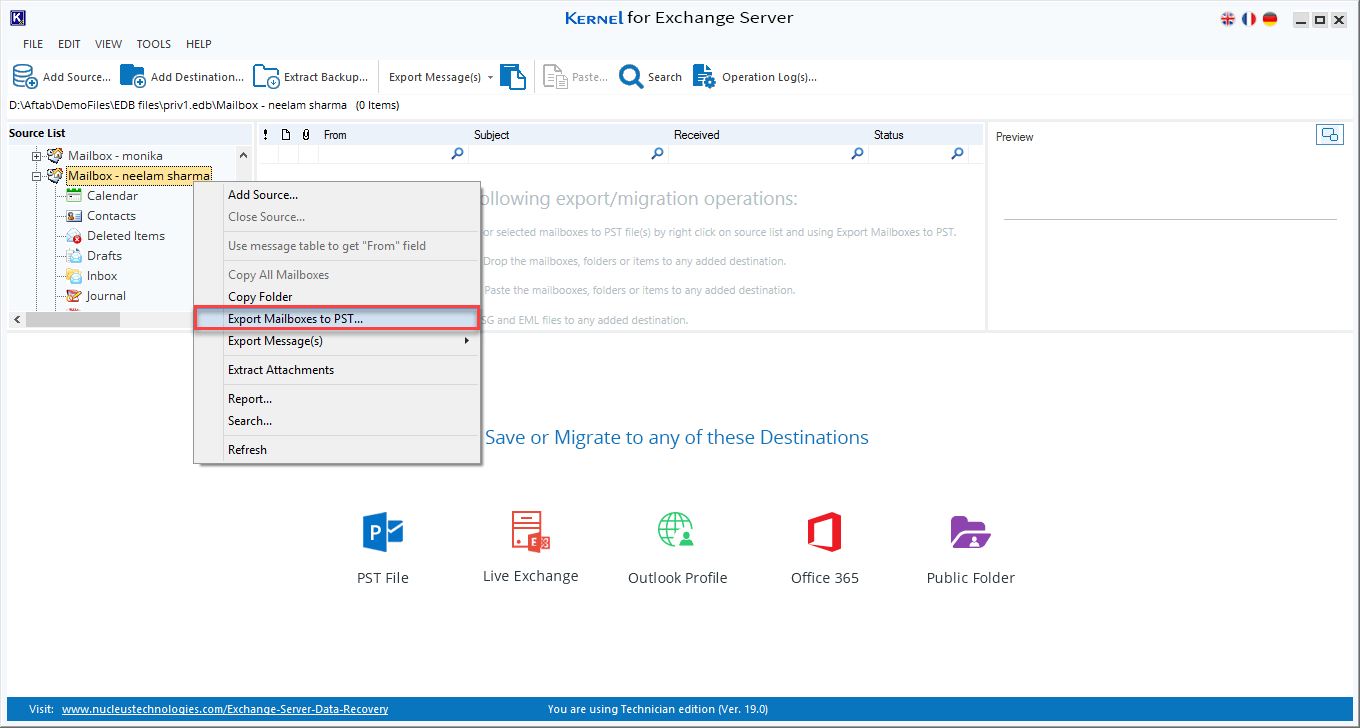Click Source List horizontal scrollbar thumb
Image resolution: width=1360 pixels, height=728 pixels.
tap(73, 319)
